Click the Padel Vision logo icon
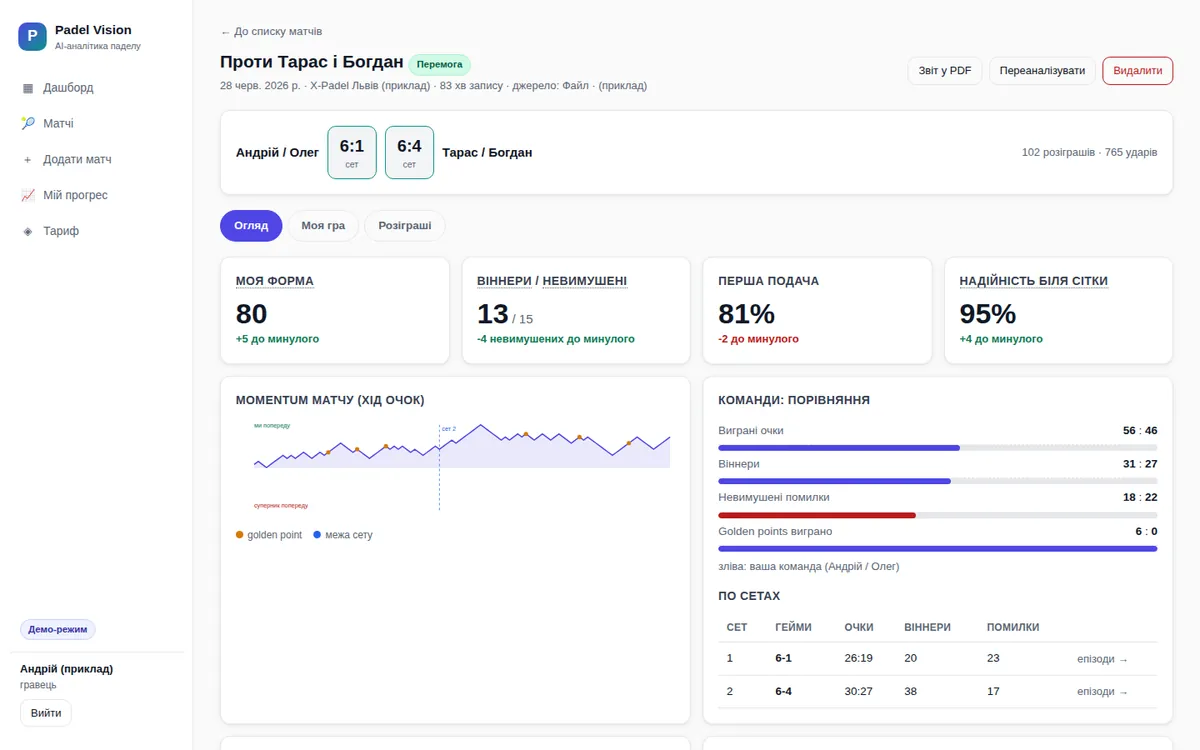This screenshot has height=750, width=1200. pyautogui.click(x=32, y=37)
